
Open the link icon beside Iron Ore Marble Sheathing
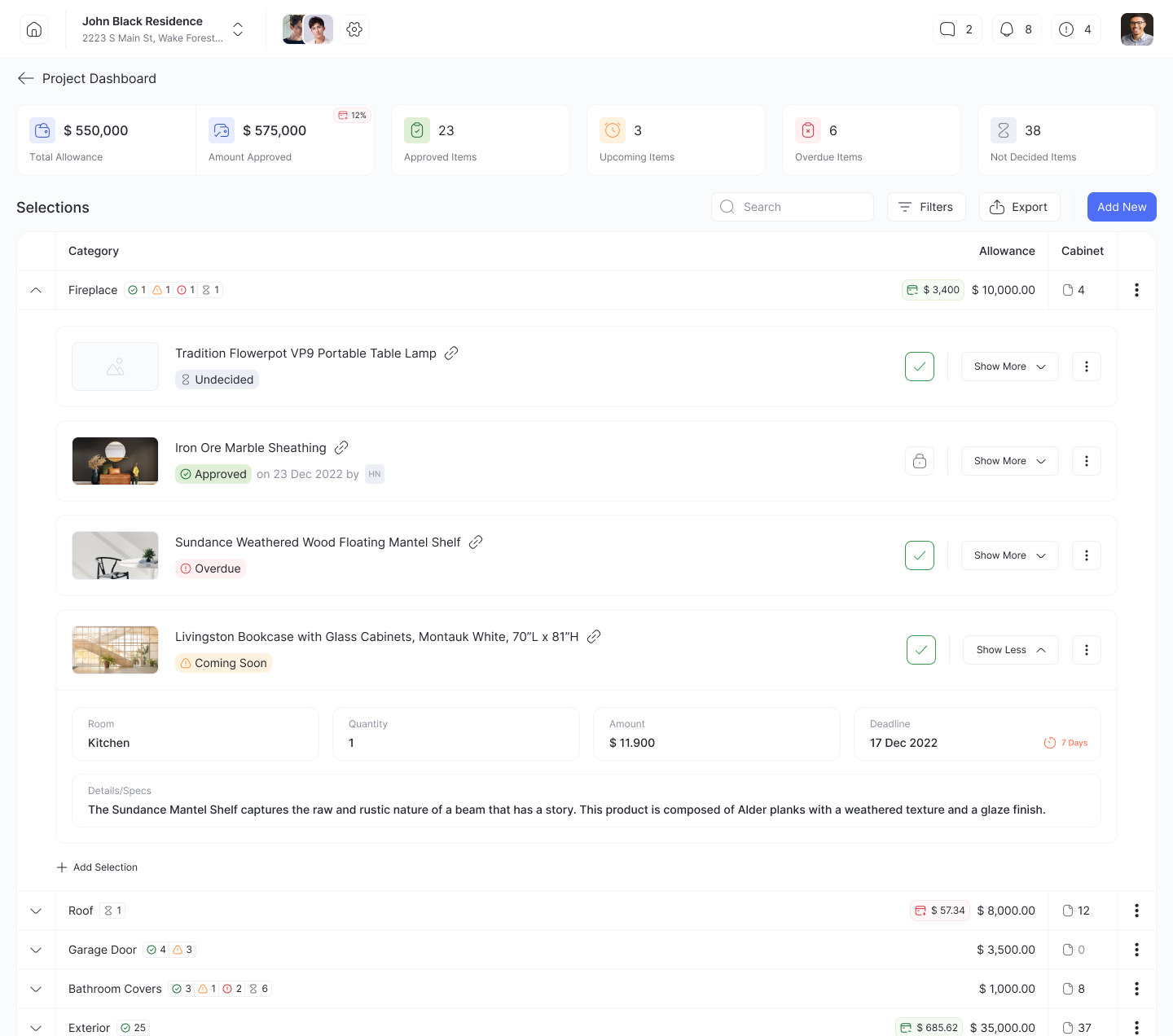point(341,447)
